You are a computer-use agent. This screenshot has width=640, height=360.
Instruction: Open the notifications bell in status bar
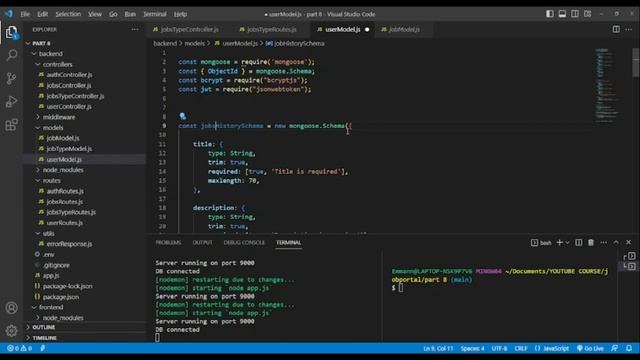629,348
